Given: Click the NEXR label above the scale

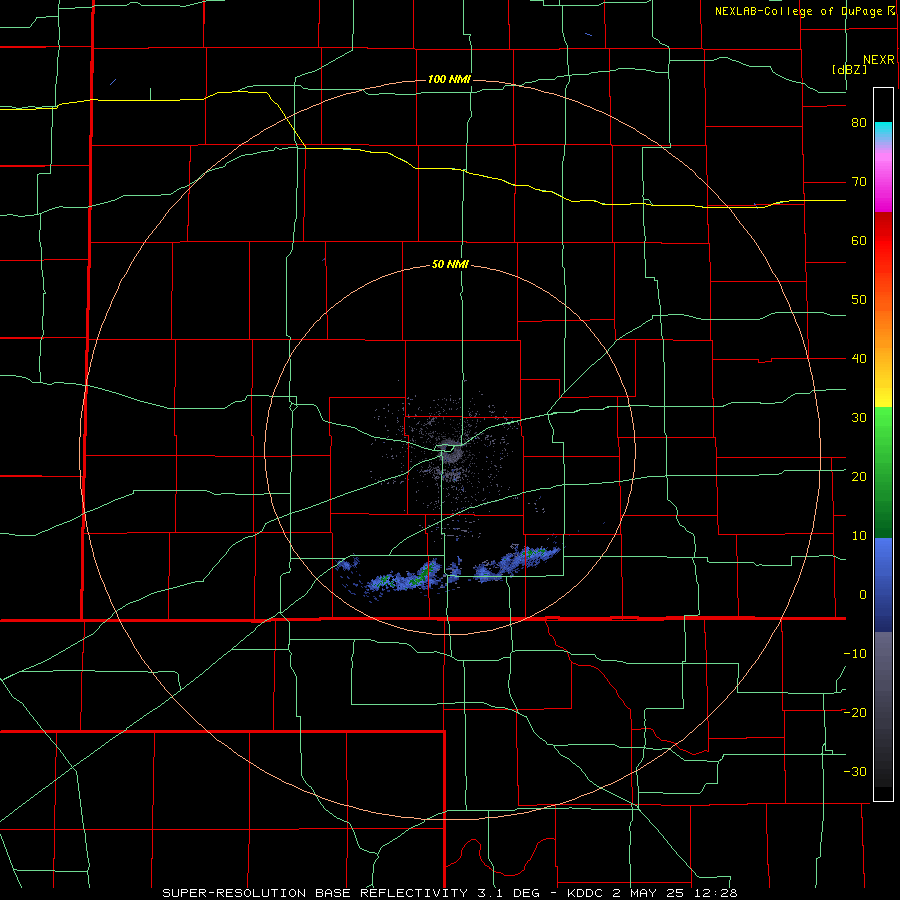Looking at the screenshot, I should (879, 60).
